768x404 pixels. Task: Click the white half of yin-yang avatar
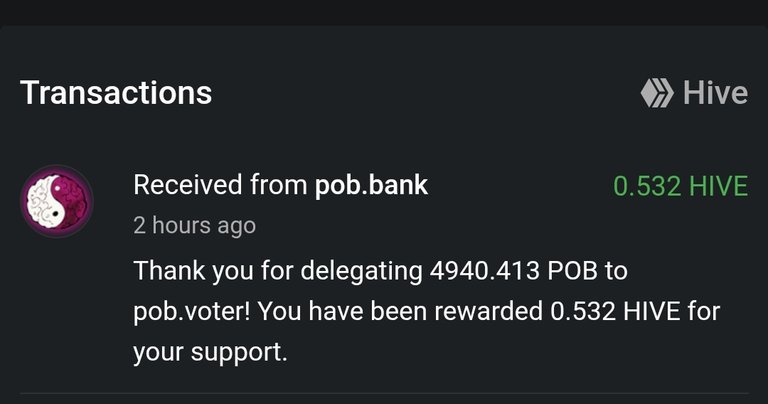tap(43, 202)
